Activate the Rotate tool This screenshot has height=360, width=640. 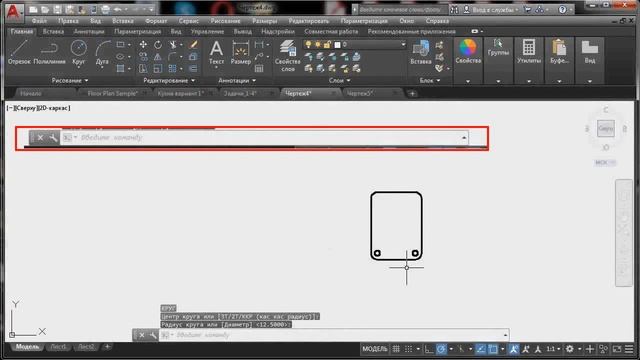158,44
